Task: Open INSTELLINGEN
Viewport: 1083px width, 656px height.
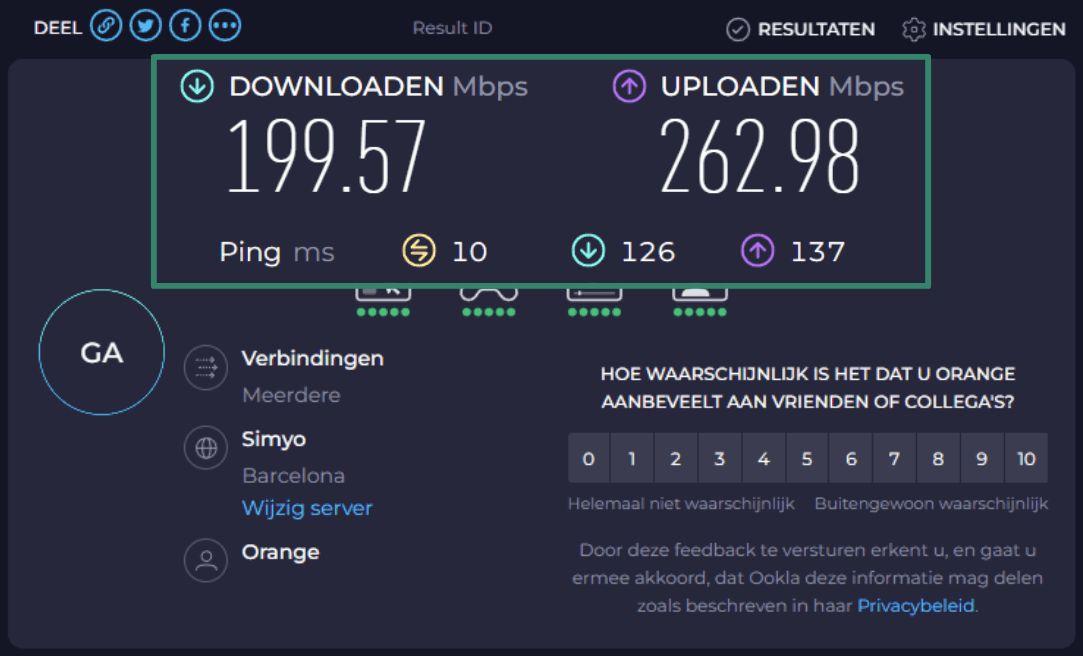Action: point(982,29)
